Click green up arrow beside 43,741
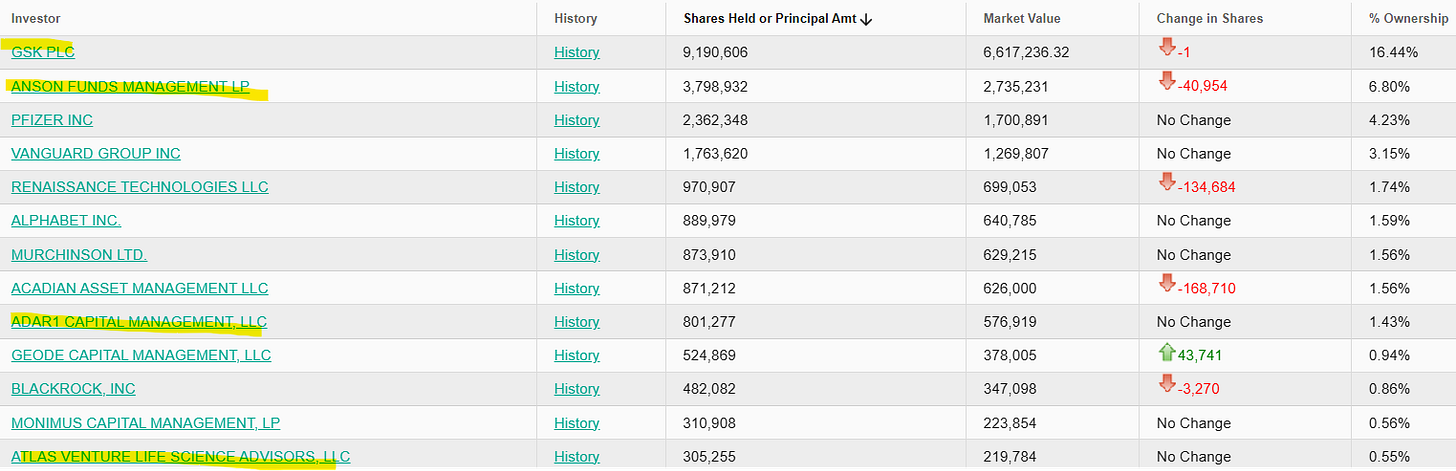1456x471 pixels. point(1166,351)
